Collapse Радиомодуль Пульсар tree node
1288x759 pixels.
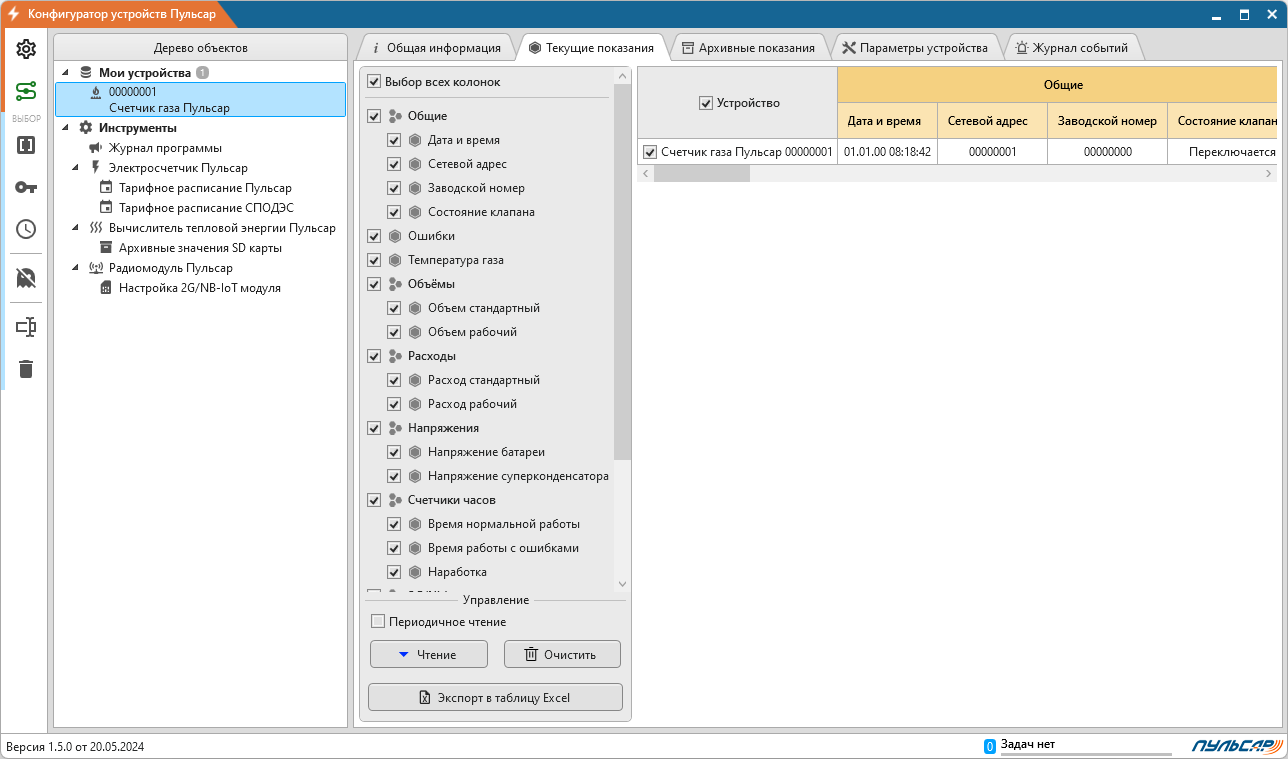coord(76,268)
